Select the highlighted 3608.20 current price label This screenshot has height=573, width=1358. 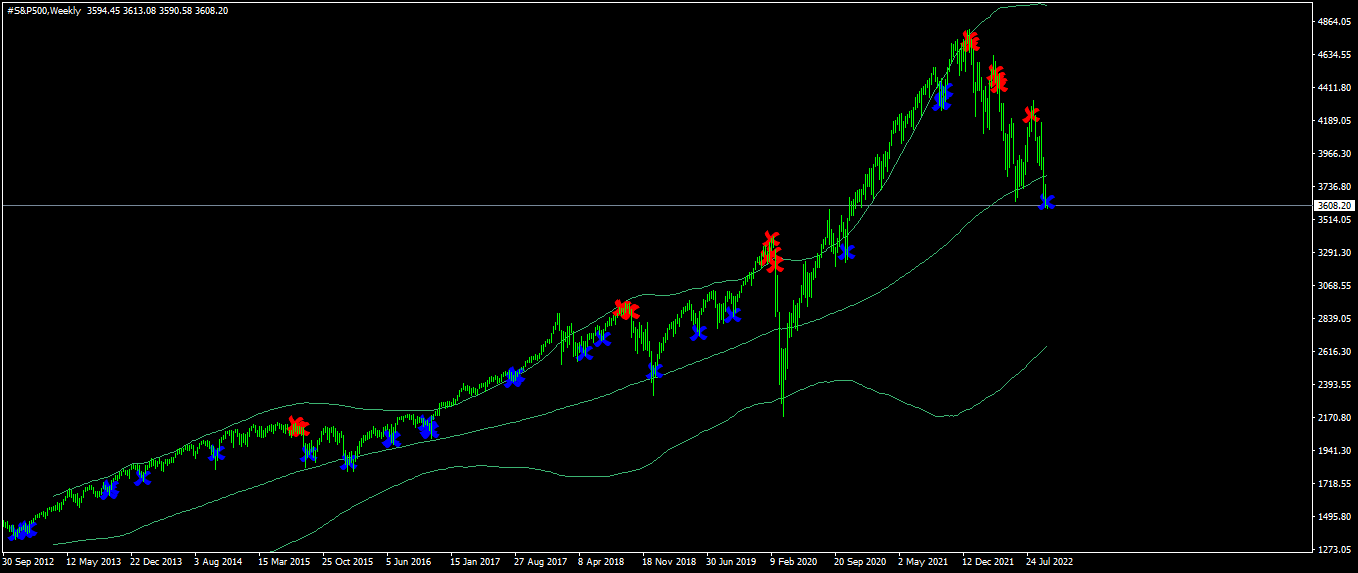pos(1333,205)
